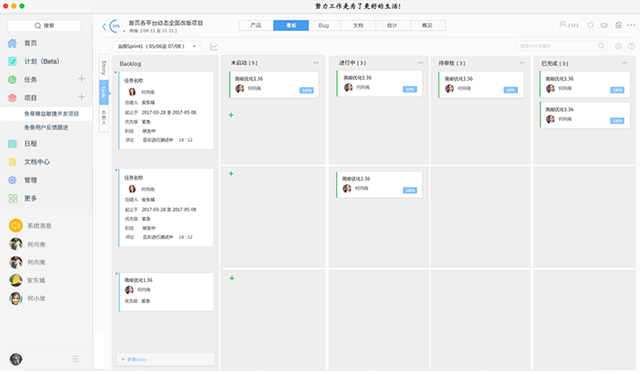Open the checklist note icon in top bar

click(x=618, y=25)
